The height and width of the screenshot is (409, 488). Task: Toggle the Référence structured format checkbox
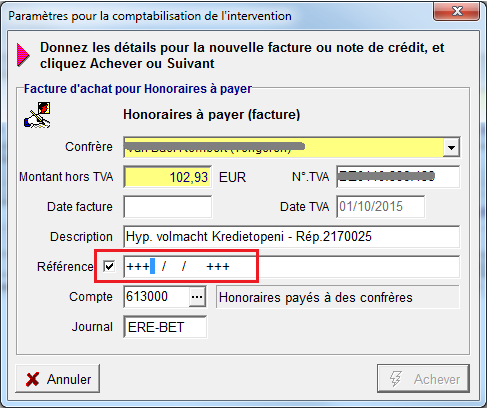click(109, 266)
